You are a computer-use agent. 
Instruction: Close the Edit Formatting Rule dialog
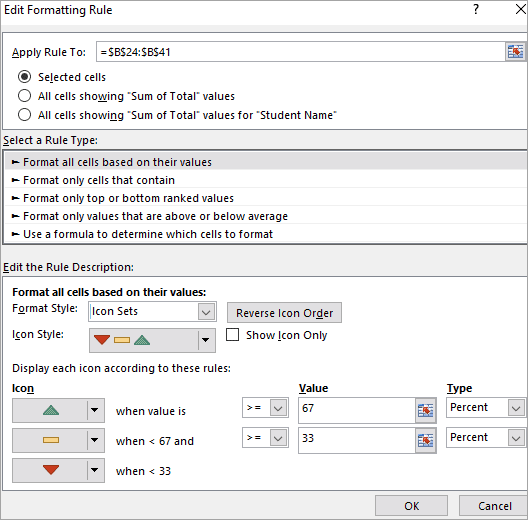520,9
